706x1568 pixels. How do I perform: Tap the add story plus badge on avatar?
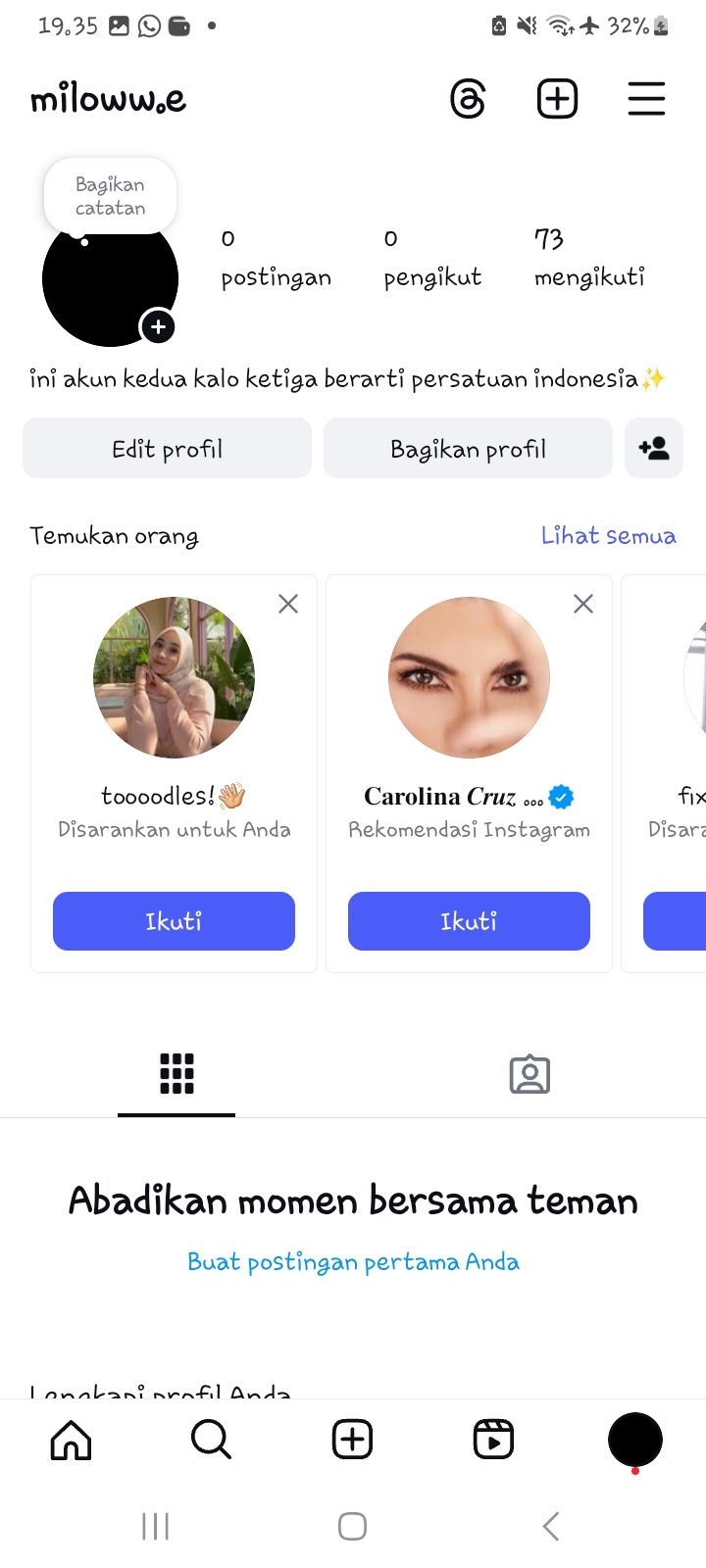click(158, 326)
